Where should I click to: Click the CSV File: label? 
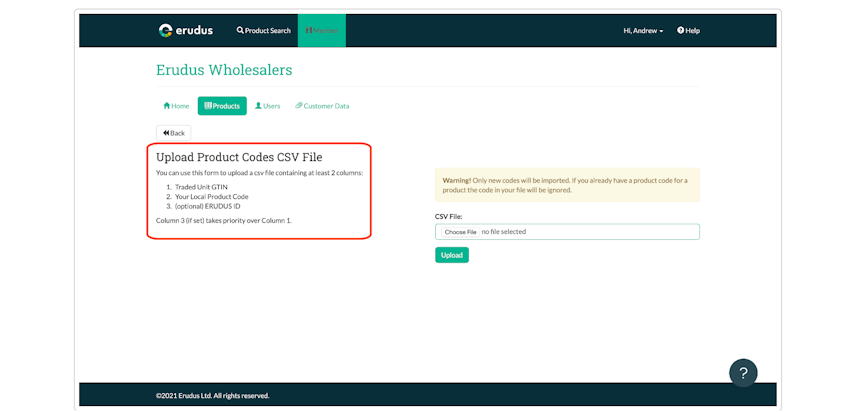tap(449, 217)
